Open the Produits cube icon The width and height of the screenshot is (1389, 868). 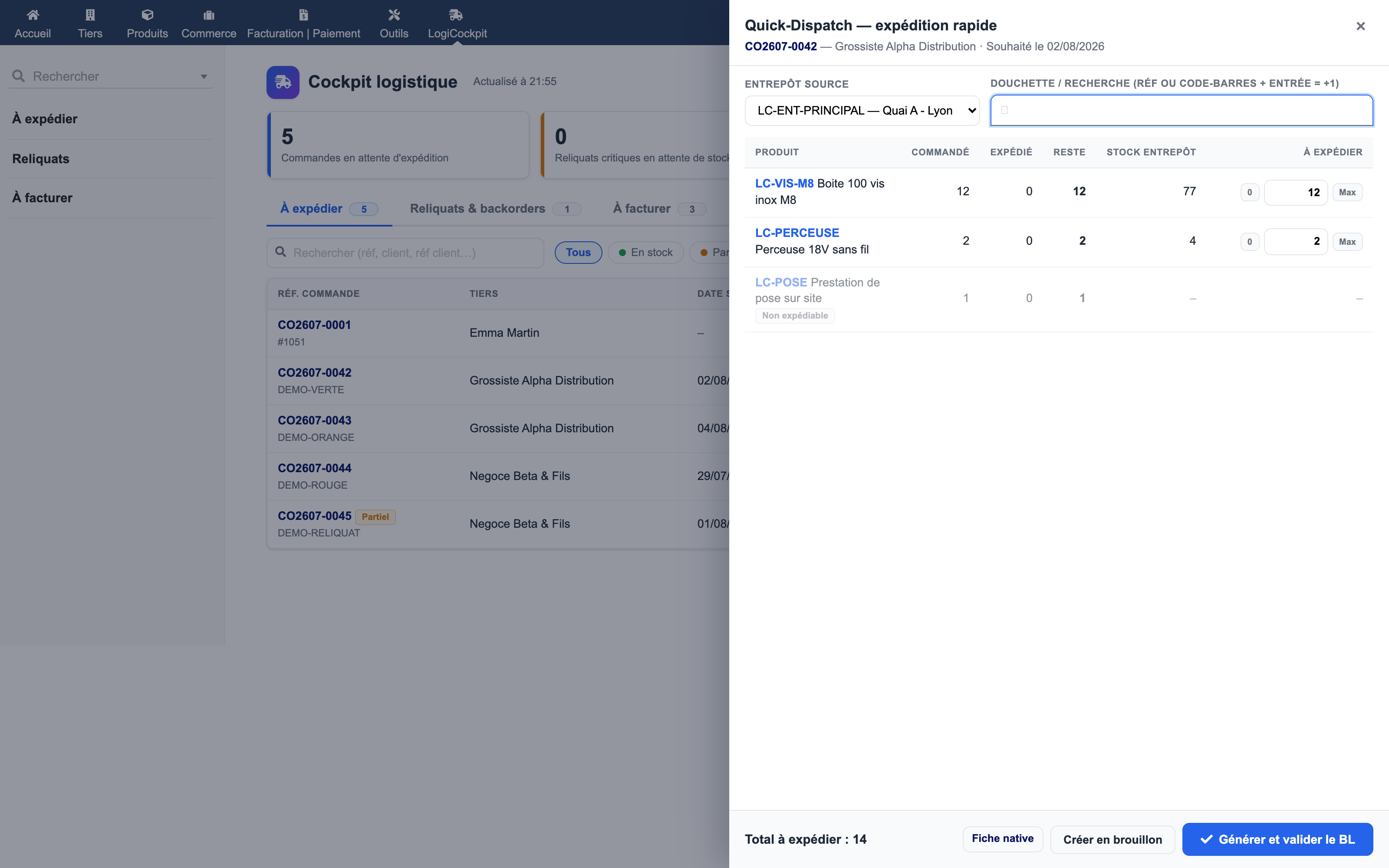[x=148, y=15]
